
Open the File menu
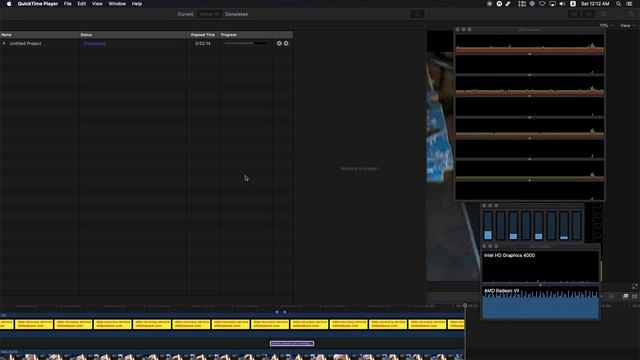pyautogui.click(x=68, y=4)
